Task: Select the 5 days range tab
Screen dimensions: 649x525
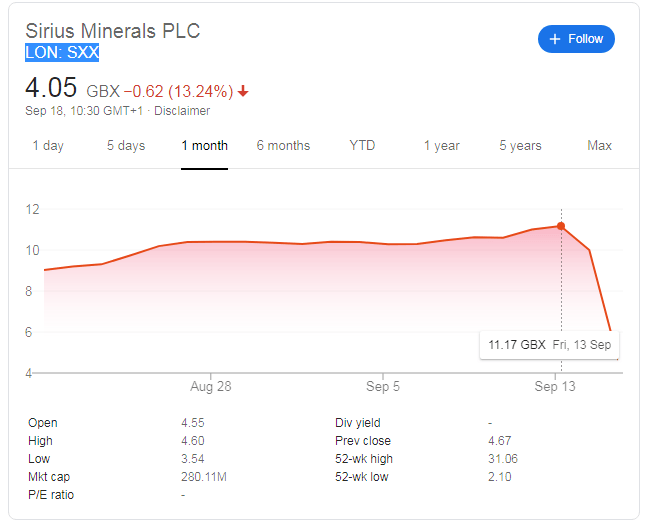Action: pyautogui.click(x=126, y=146)
